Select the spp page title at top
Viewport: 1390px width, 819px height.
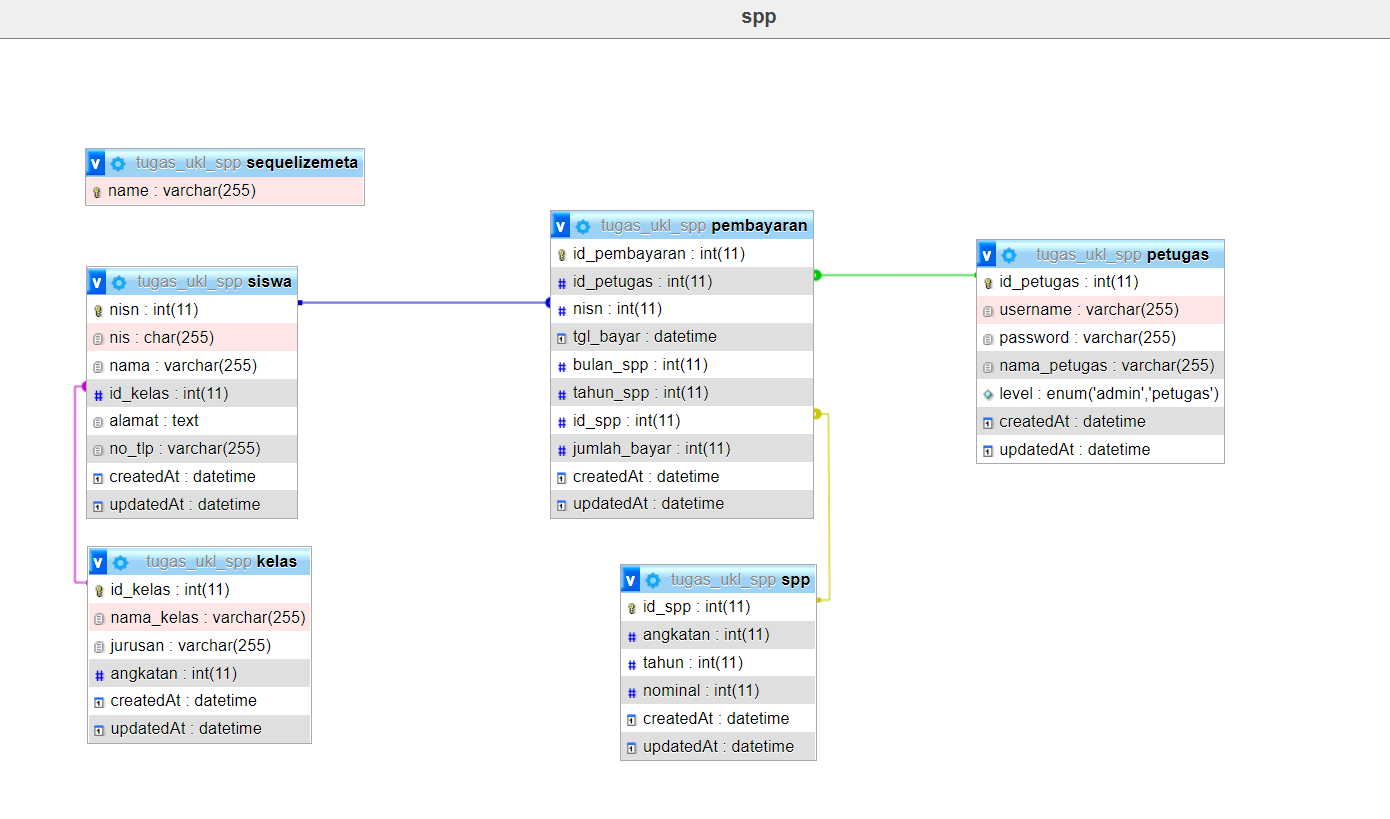[759, 17]
